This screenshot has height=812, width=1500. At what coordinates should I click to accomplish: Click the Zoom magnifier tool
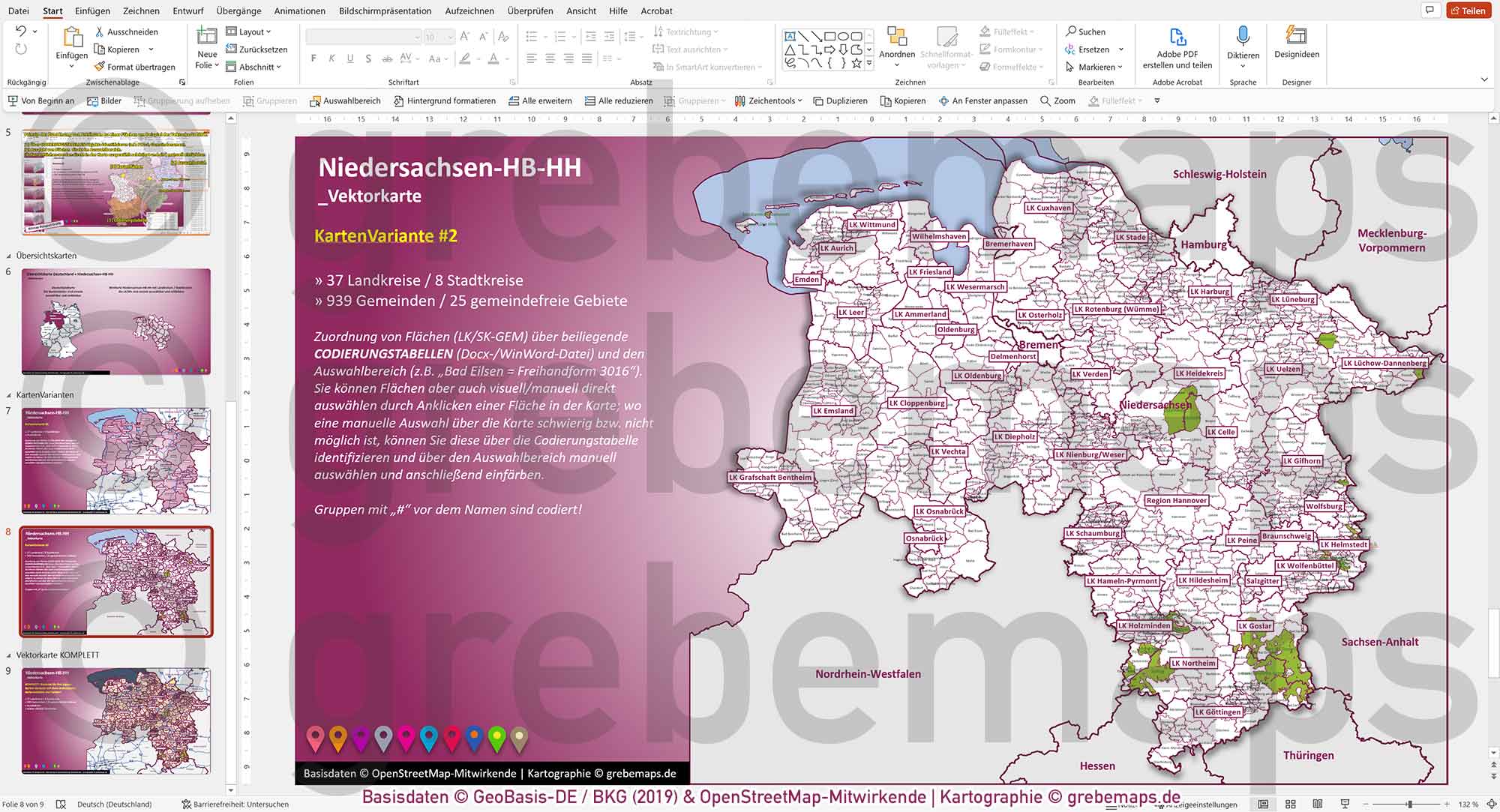(1057, 100)
